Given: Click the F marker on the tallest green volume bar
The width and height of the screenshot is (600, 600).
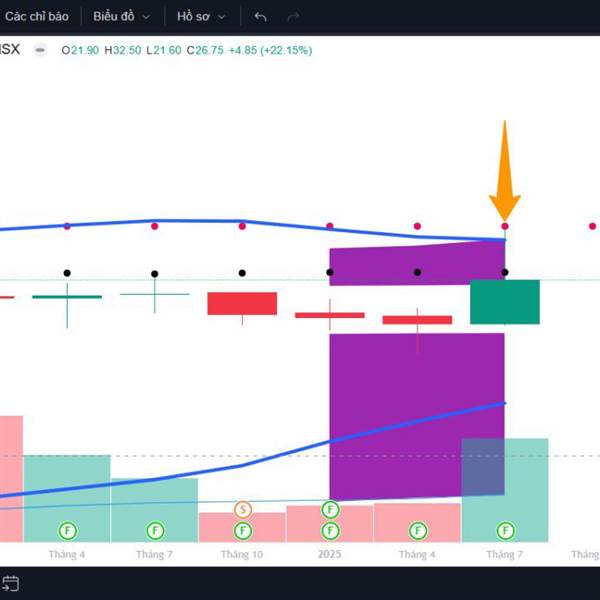Looking at the screenshot, I should pyautogui.click(x=505, y=531).
